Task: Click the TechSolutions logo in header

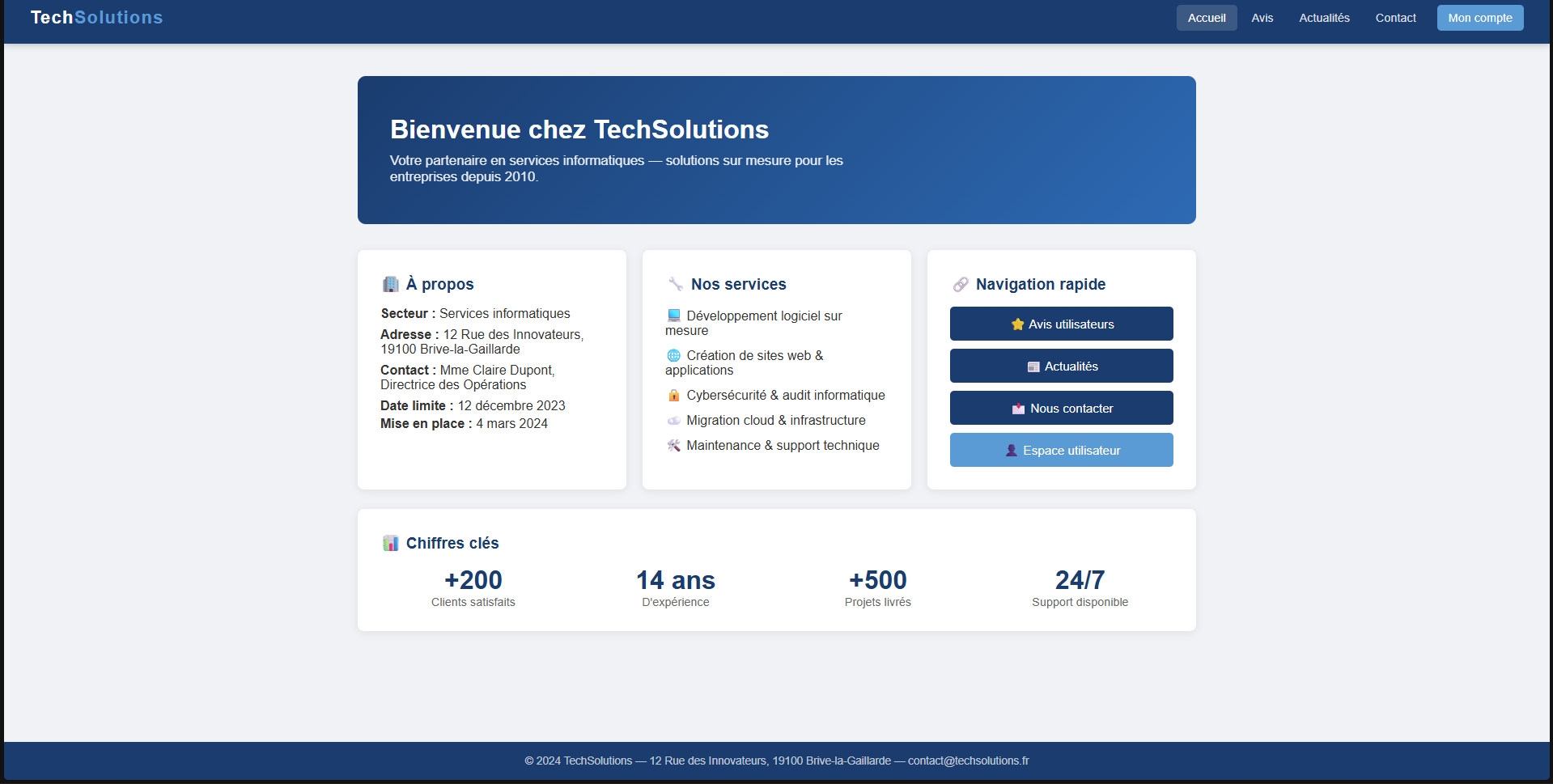Action: [x=96, y=18]
